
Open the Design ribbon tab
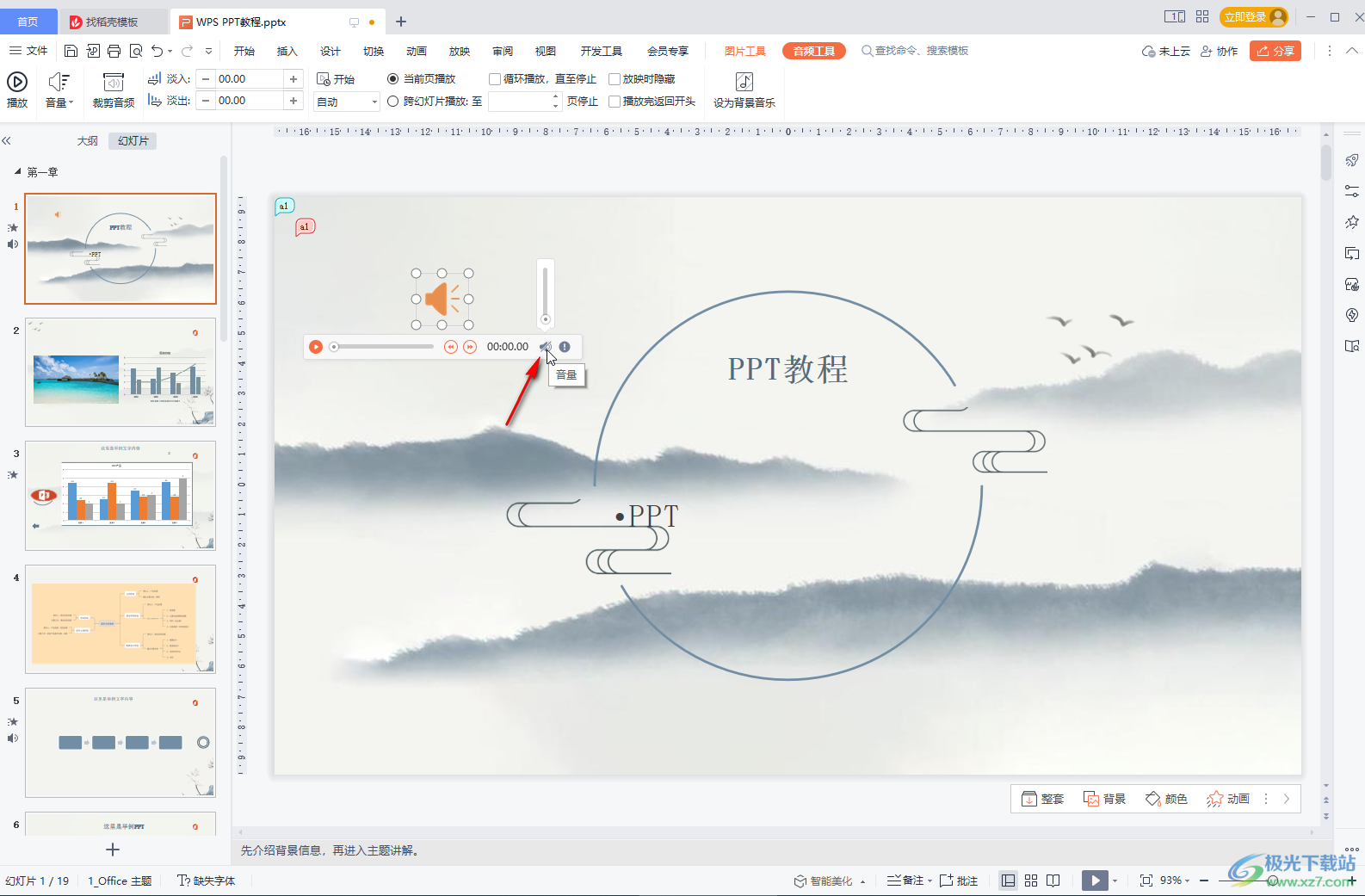[330, 51]
